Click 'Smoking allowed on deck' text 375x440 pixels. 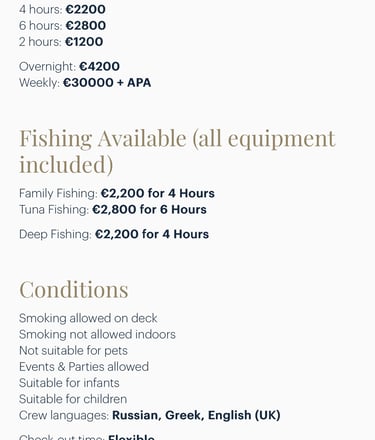(x=88, y=318)
